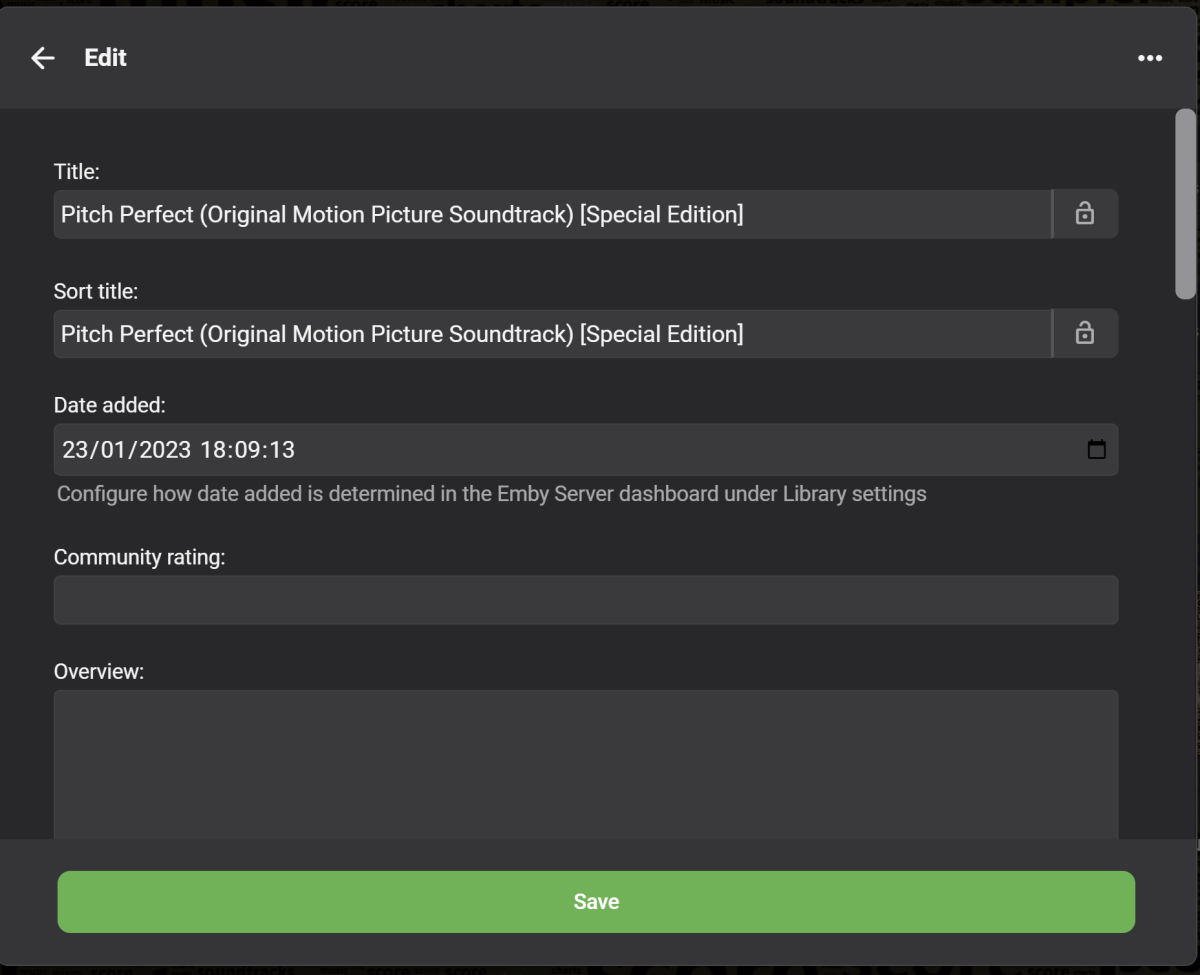The image size is (1200, 975).
Task: Toggle the lock on the Sort title field
Action: [1085, 334]
